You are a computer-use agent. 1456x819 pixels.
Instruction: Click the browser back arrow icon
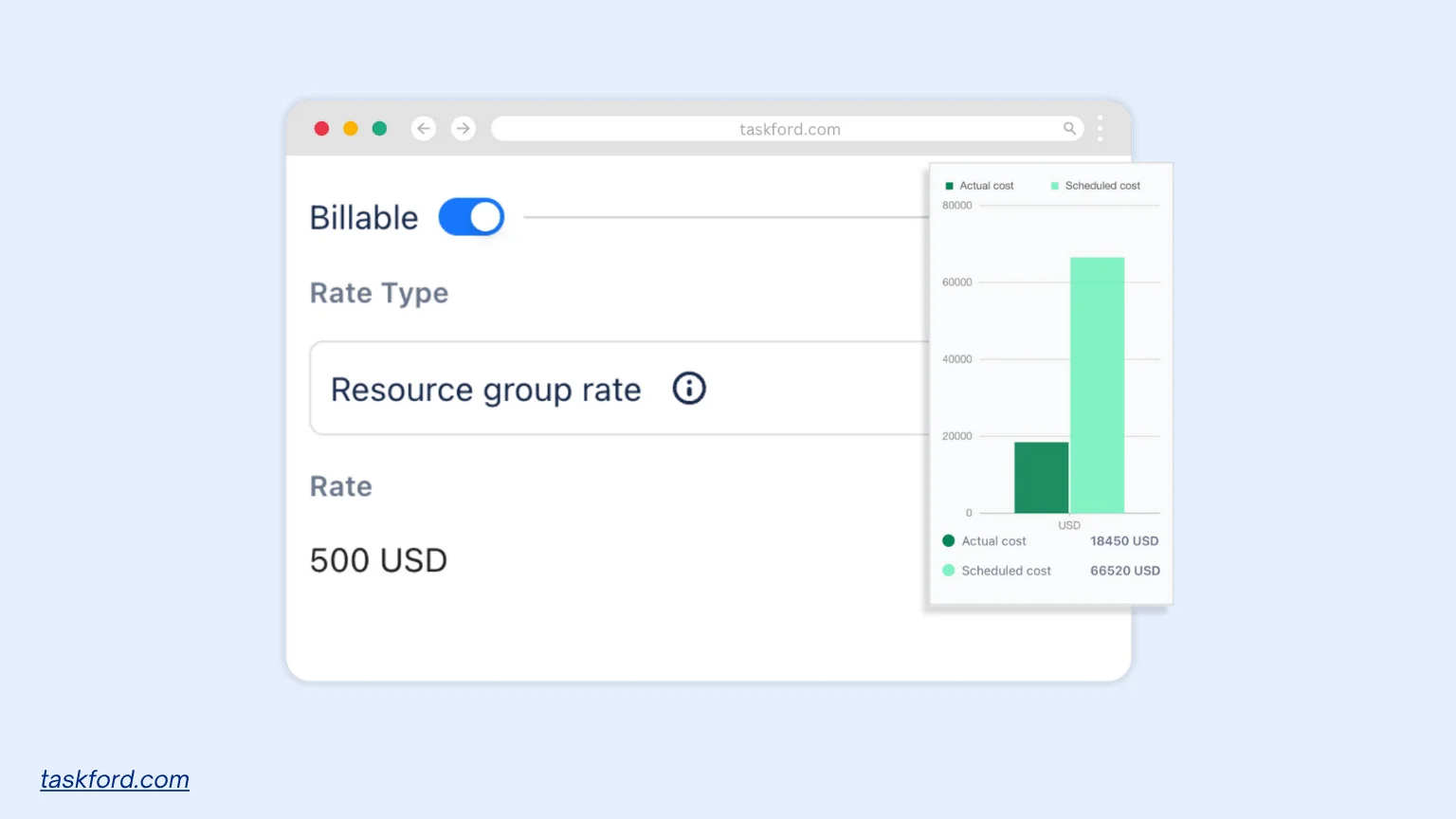click(423, 128)
